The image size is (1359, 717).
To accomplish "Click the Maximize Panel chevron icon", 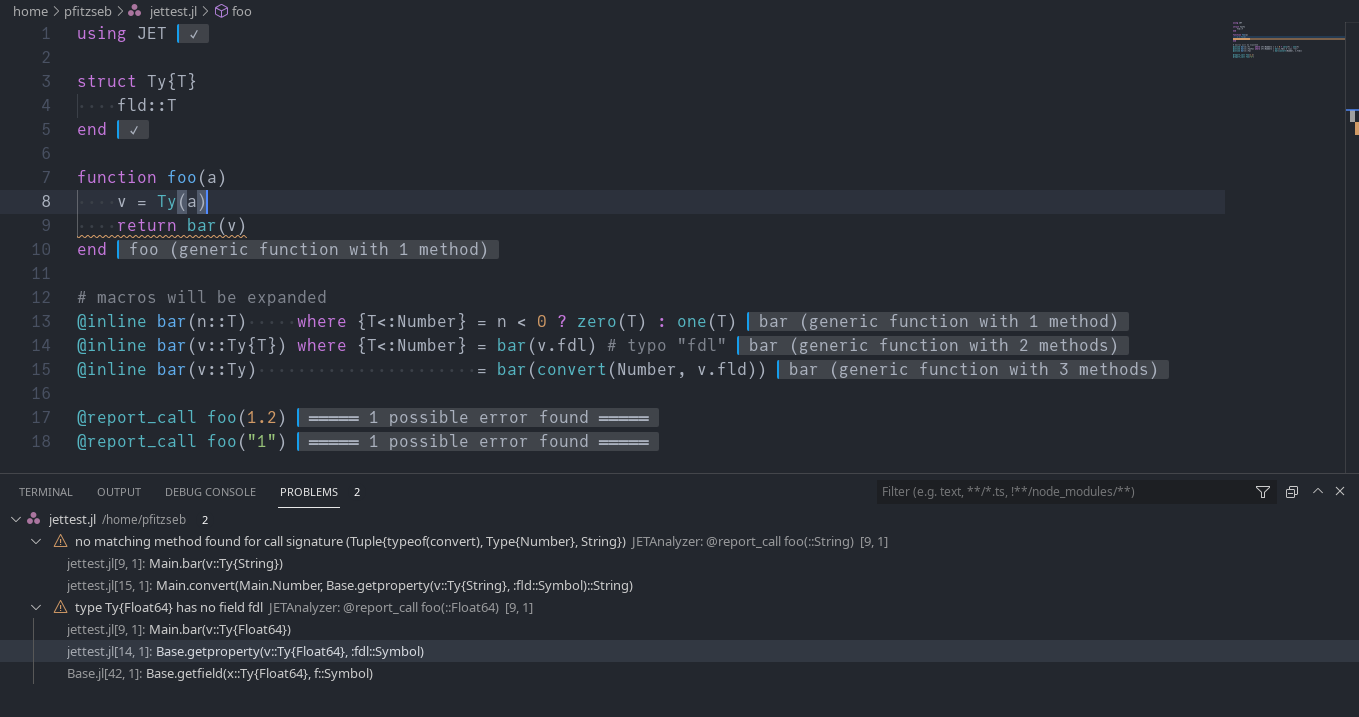I will (x=1317, y=491).
